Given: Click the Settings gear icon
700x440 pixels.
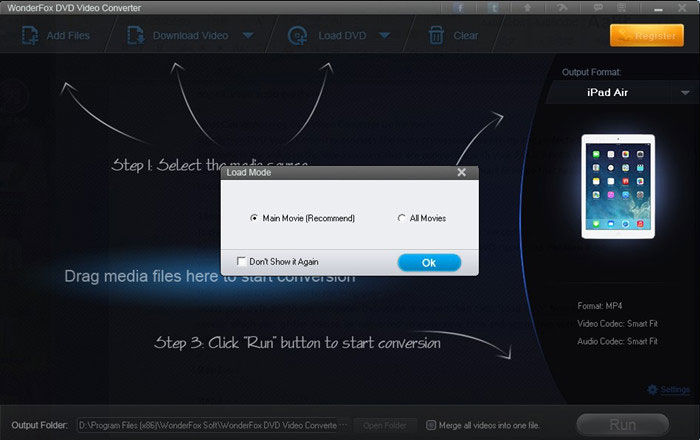Looking at the screenshot, I should click(652, 390).
